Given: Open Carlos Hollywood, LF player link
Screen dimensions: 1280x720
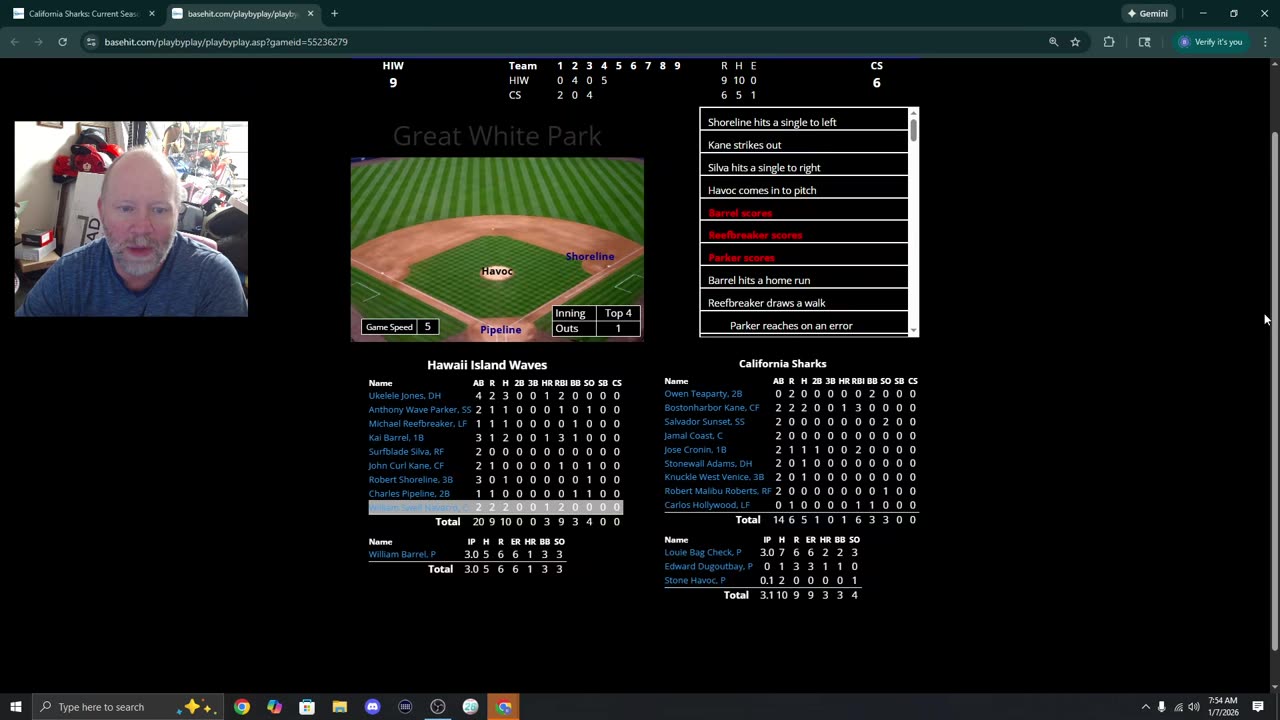Looking at the screenshot, I should (706, 505).
